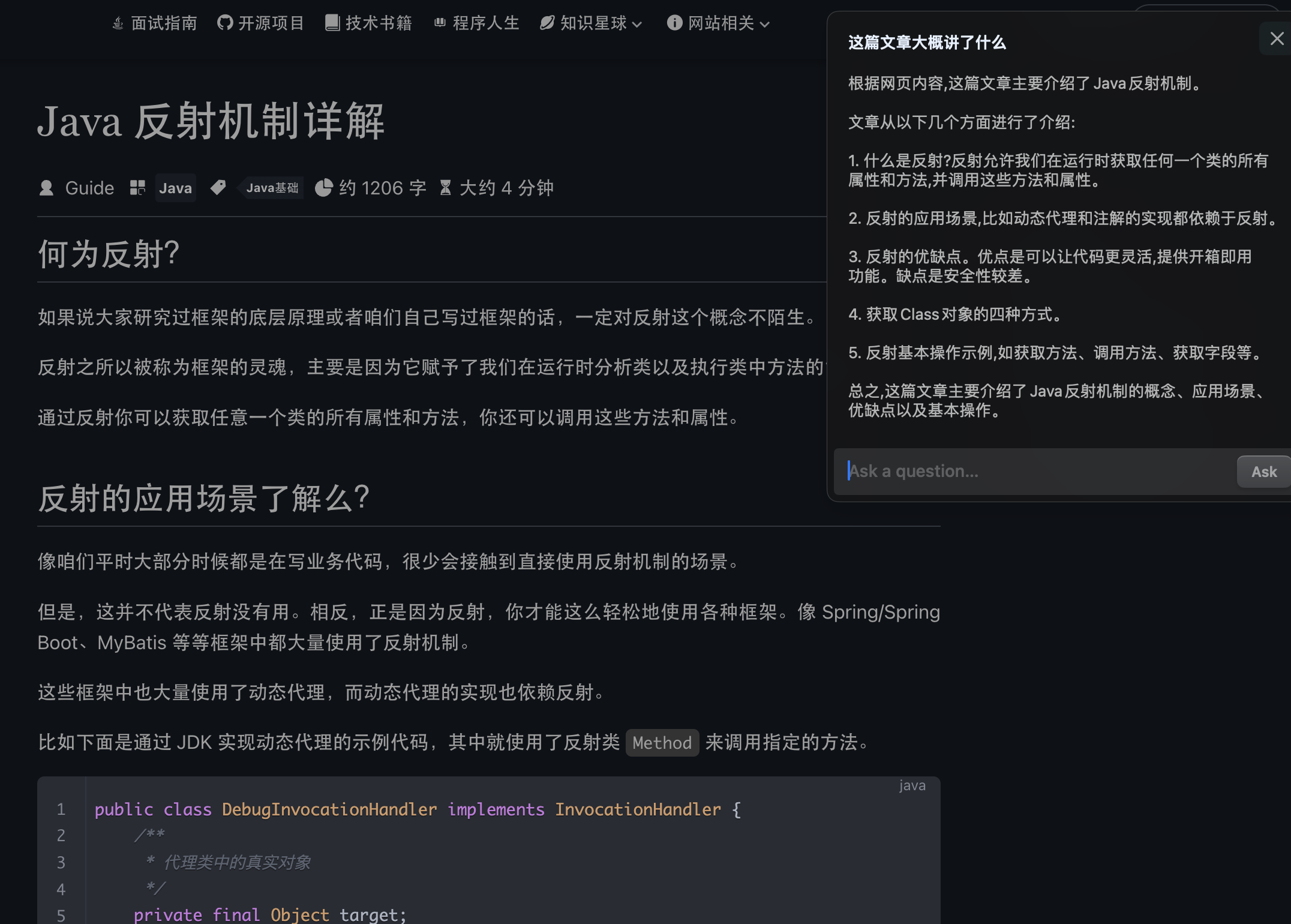Click the category grid icon before Java
1291x924 pixels.
tap(137, 188)
